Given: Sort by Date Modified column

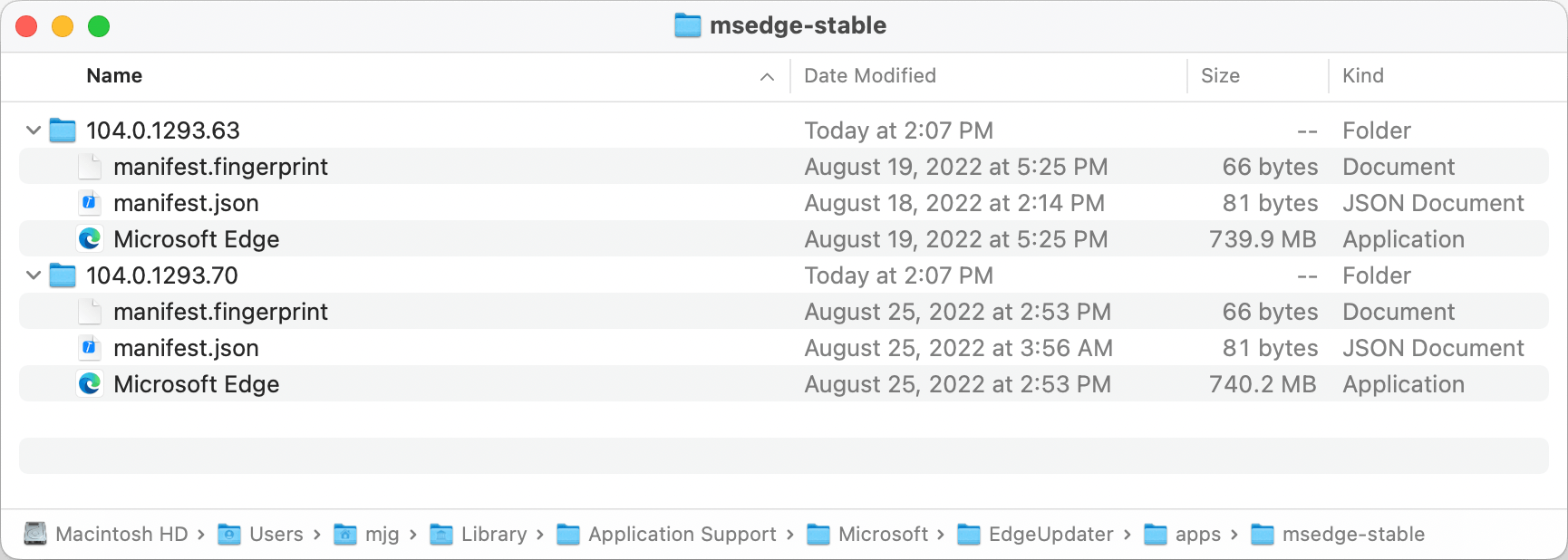Looking at the screenshot, I should click(x=870, y=76).
